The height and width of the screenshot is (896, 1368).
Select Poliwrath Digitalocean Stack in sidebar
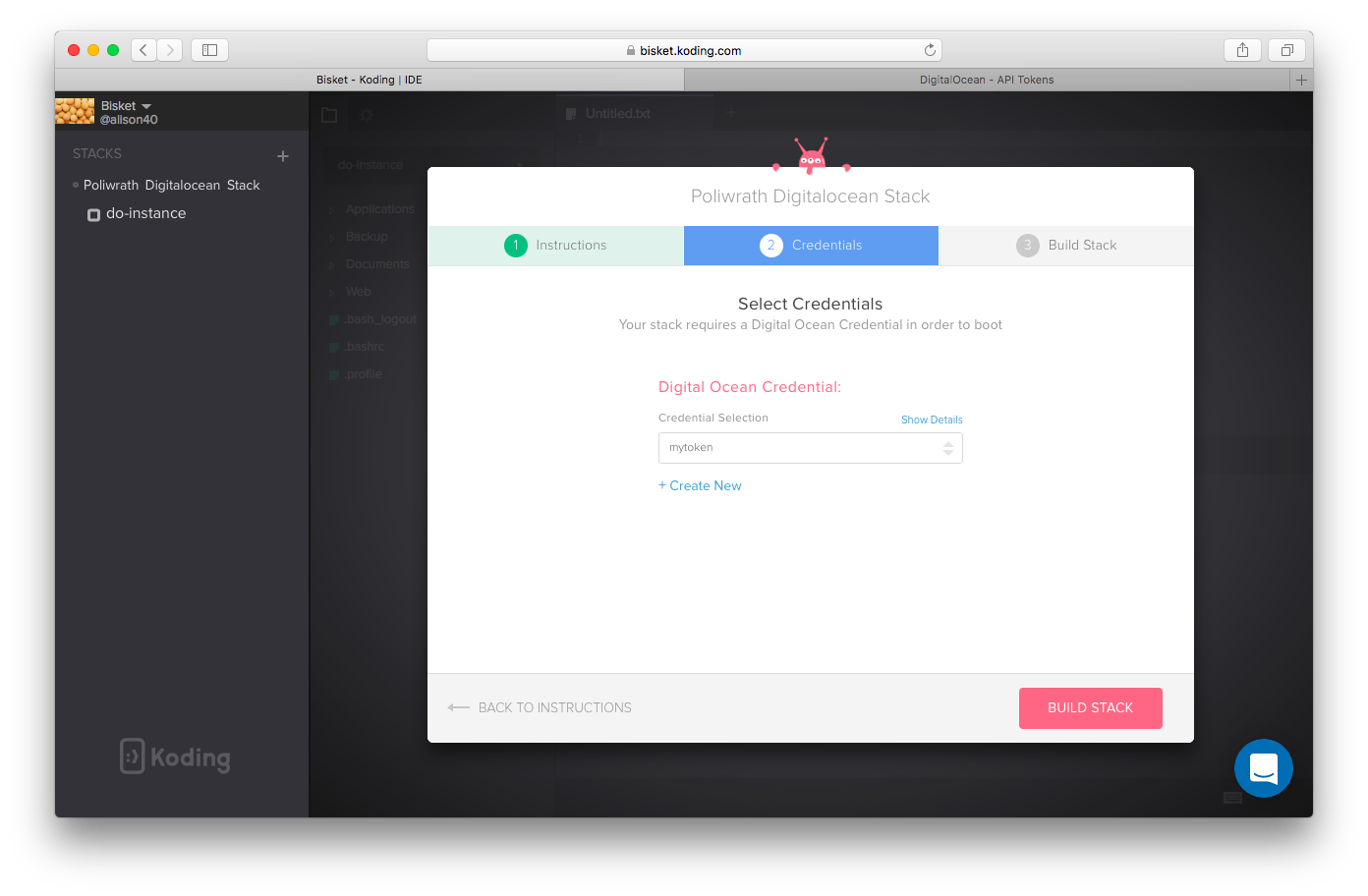(x=172, y=185)
